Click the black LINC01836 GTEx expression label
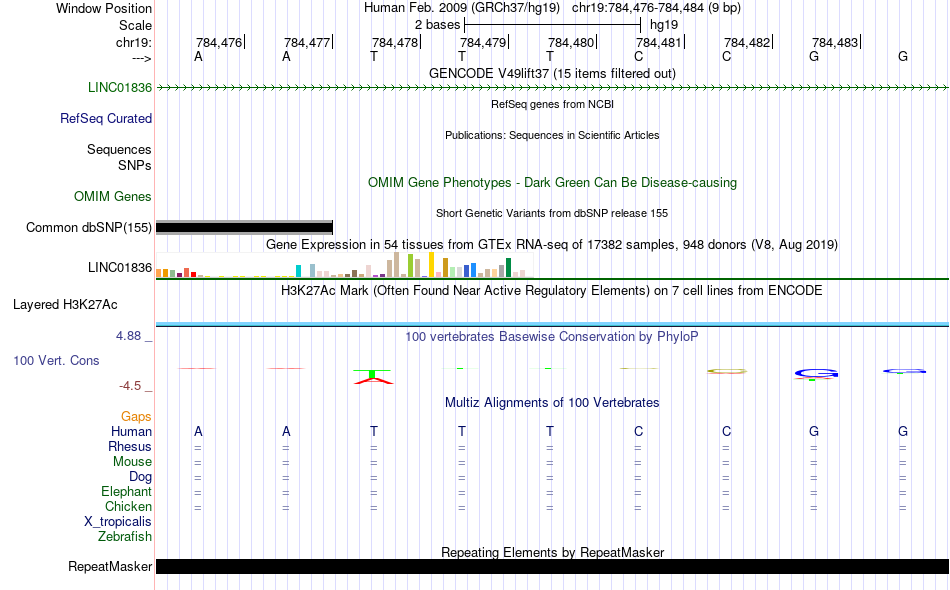This screenshot has height=590, width=950. click(x=119, y=268)
